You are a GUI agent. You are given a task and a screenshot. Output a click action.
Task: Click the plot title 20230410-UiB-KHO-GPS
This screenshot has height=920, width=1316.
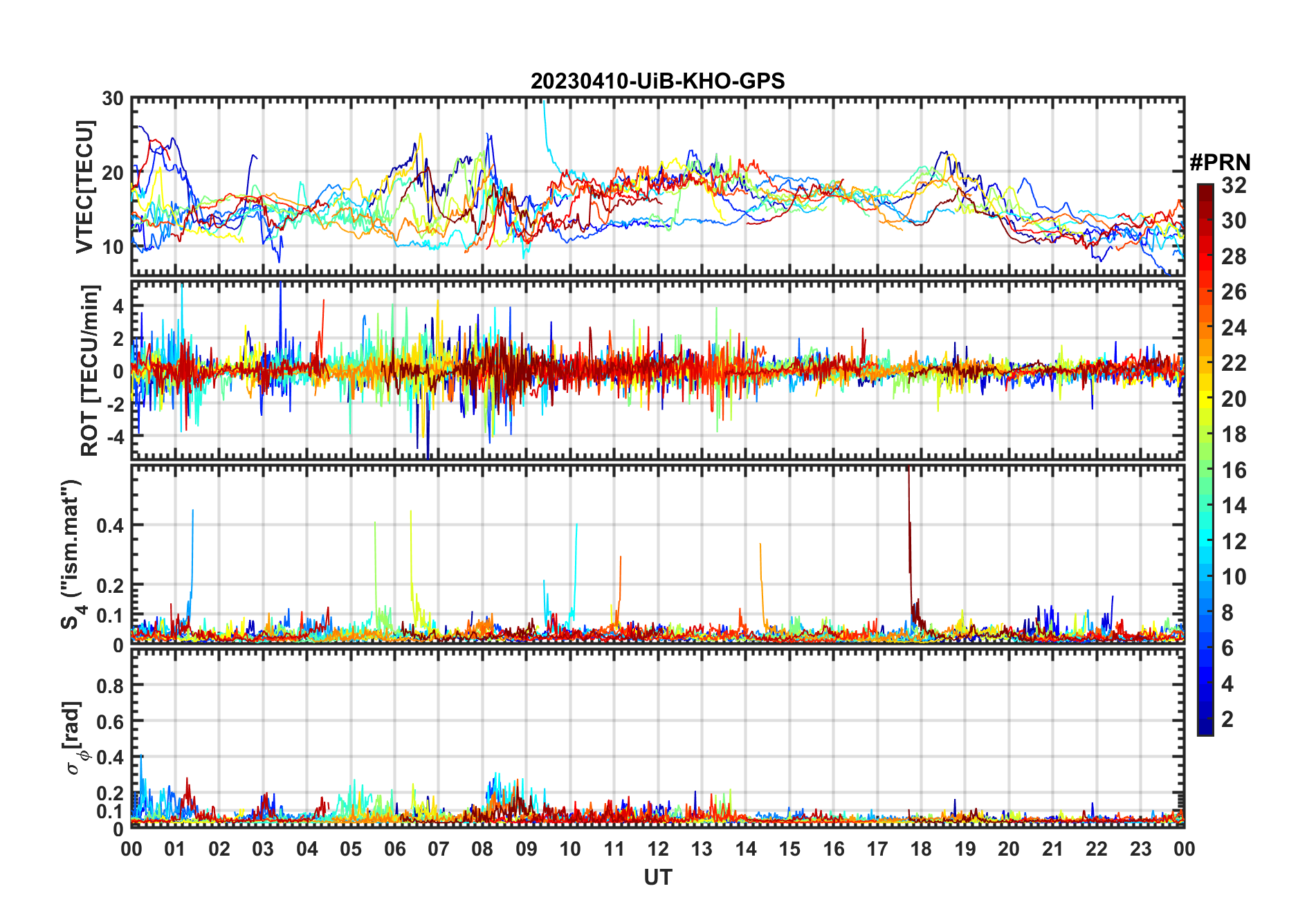pos(657,82)
